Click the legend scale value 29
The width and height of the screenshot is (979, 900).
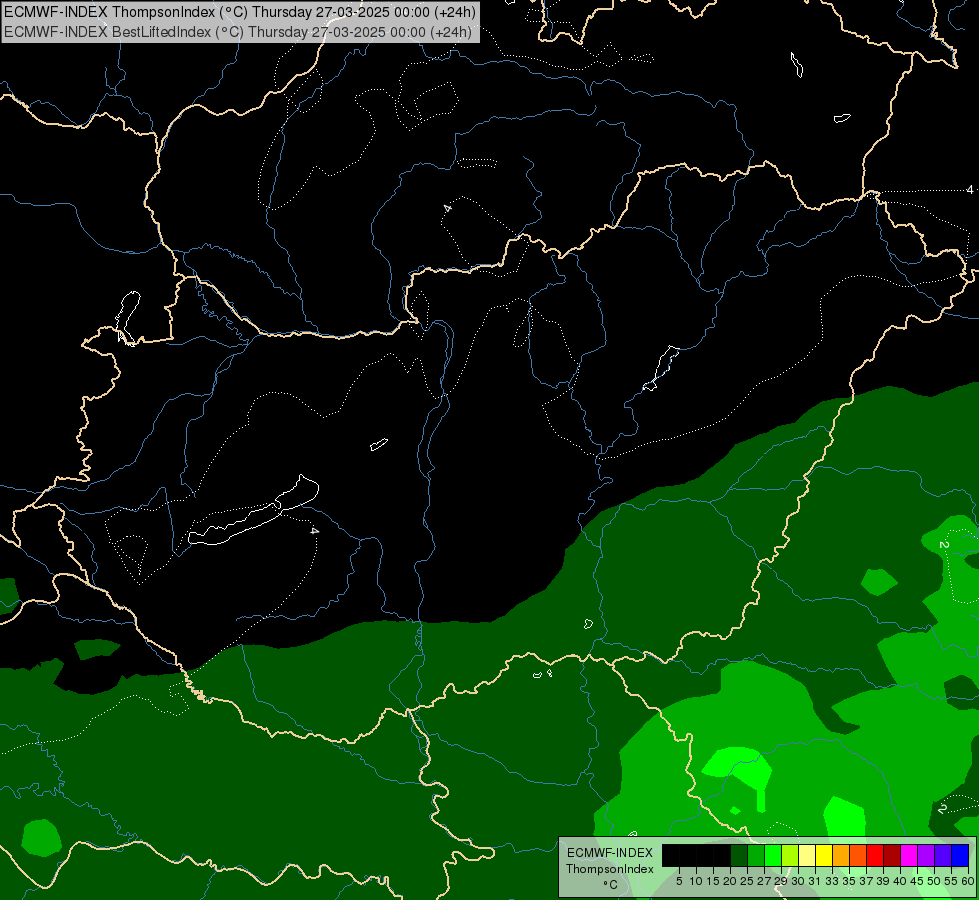tap(781, 881)
